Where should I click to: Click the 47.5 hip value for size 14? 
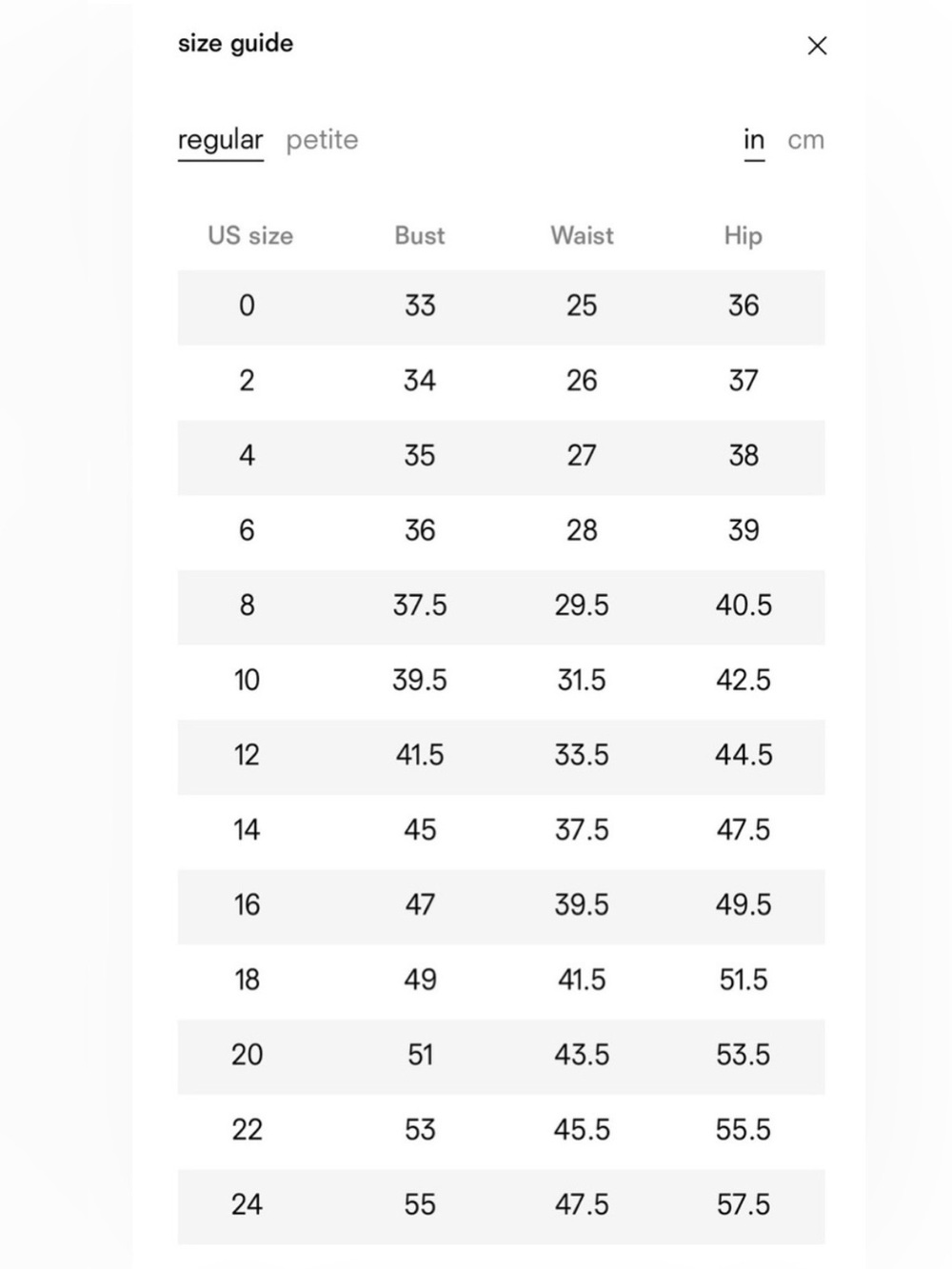tap(744, 830)
